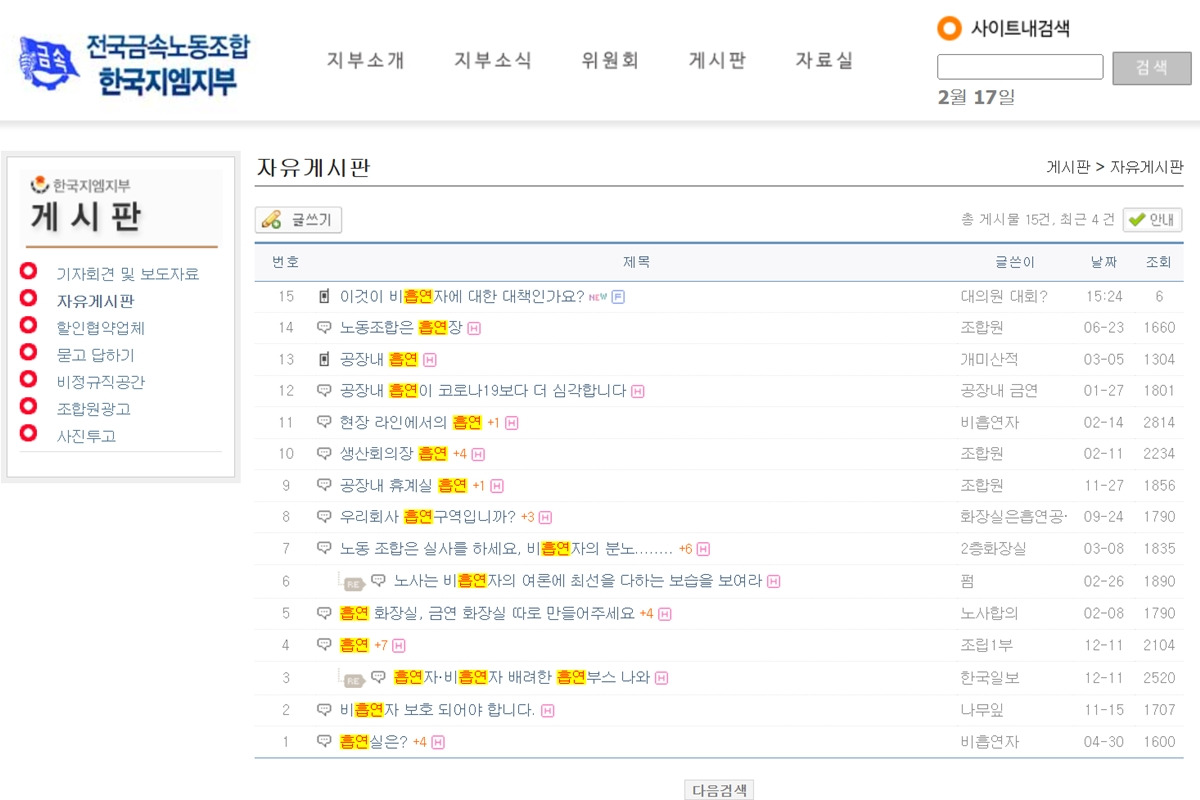Click the 검색 button
Image resolution: width=1200 pixels, height=800 pixels.
1152,68
